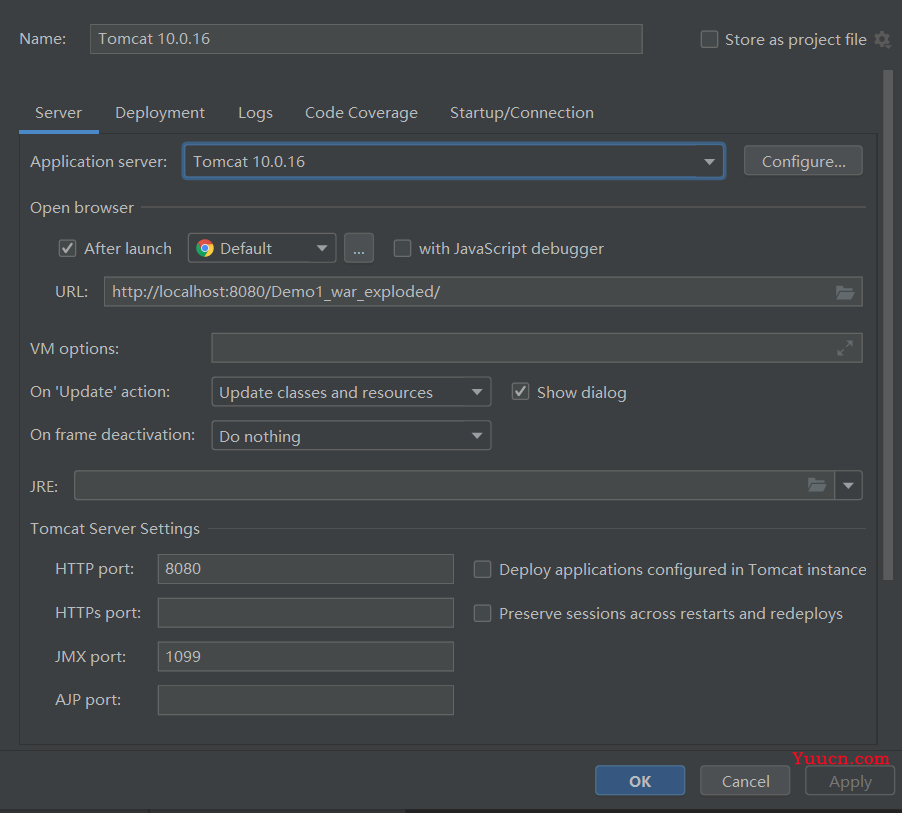Screen dimensions: 902x813
Task: Switch to the Deployment tab
Action: click(x=160, y=113)
